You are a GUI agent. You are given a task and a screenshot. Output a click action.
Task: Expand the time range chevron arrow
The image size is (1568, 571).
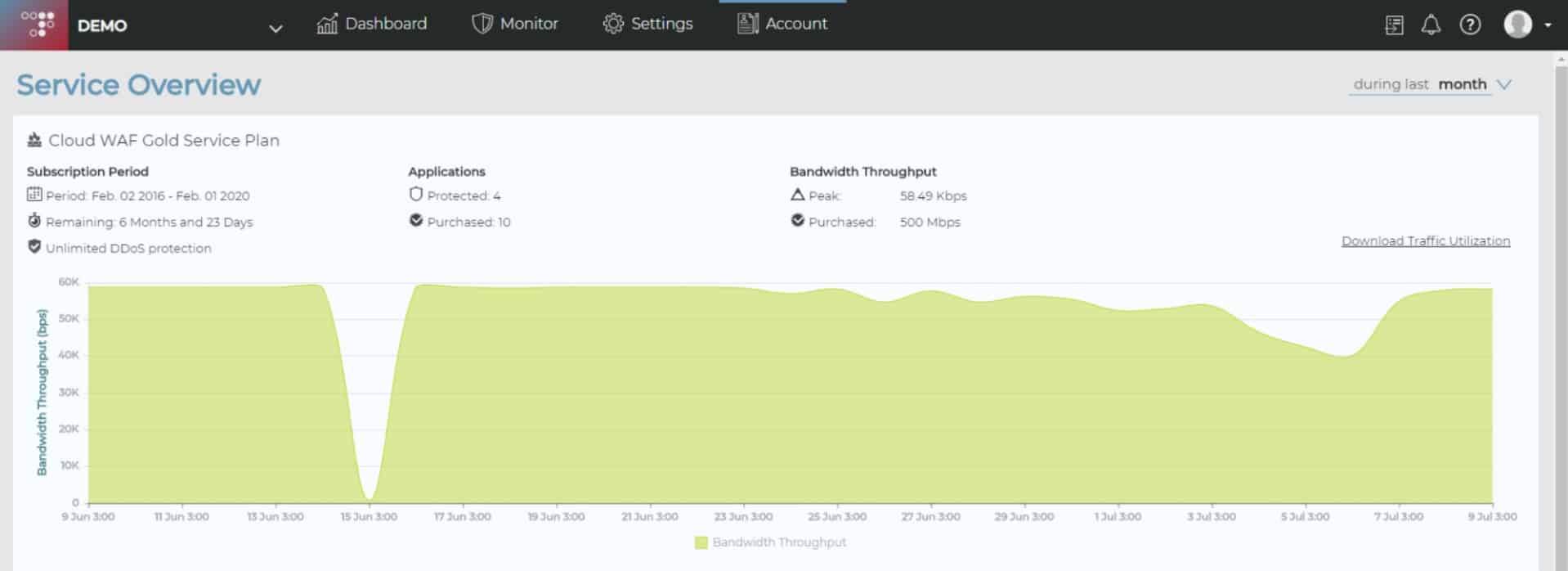[1503, 84]
